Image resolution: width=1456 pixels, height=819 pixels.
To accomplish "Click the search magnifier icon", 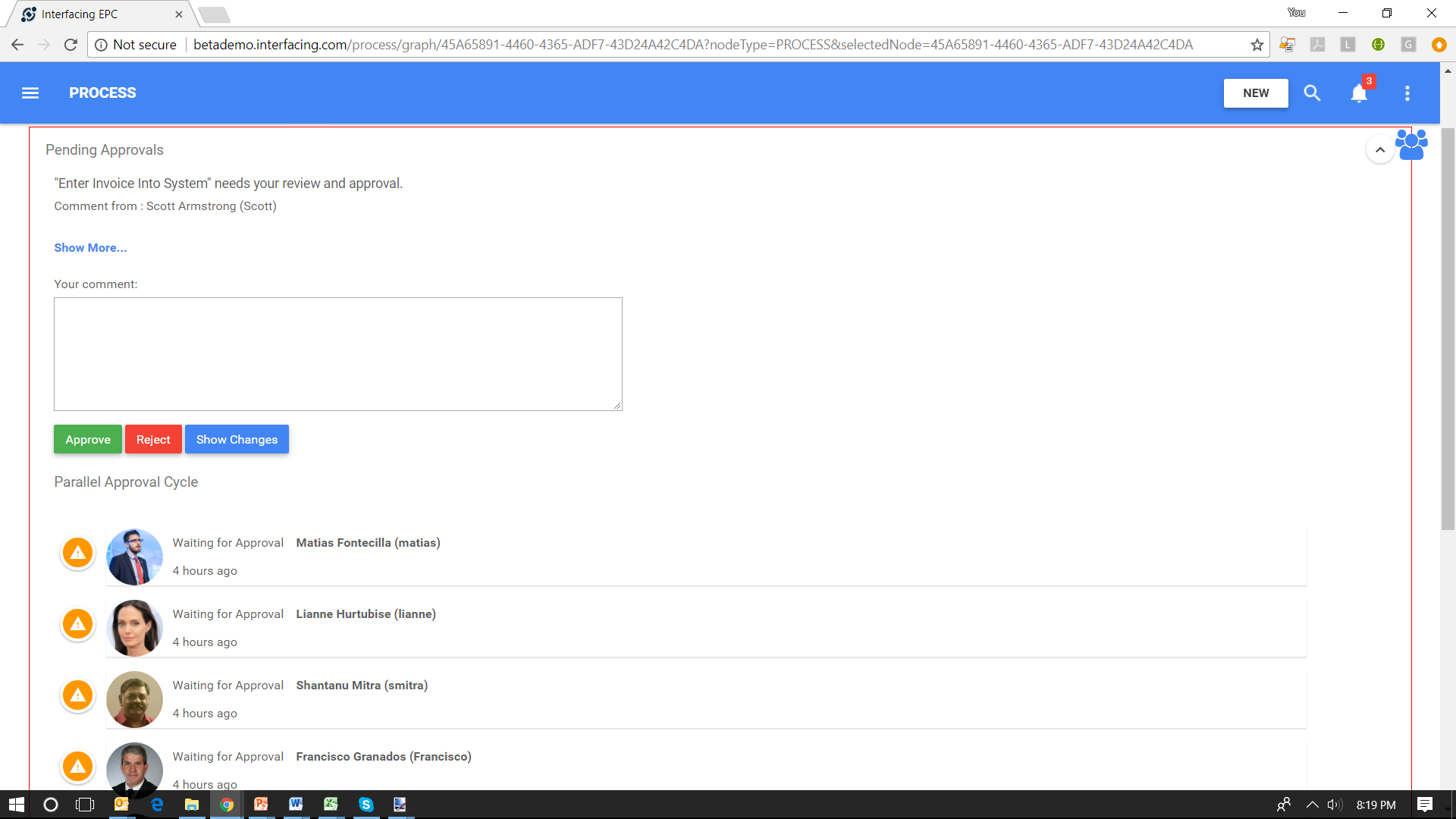I will (1312, 93).
